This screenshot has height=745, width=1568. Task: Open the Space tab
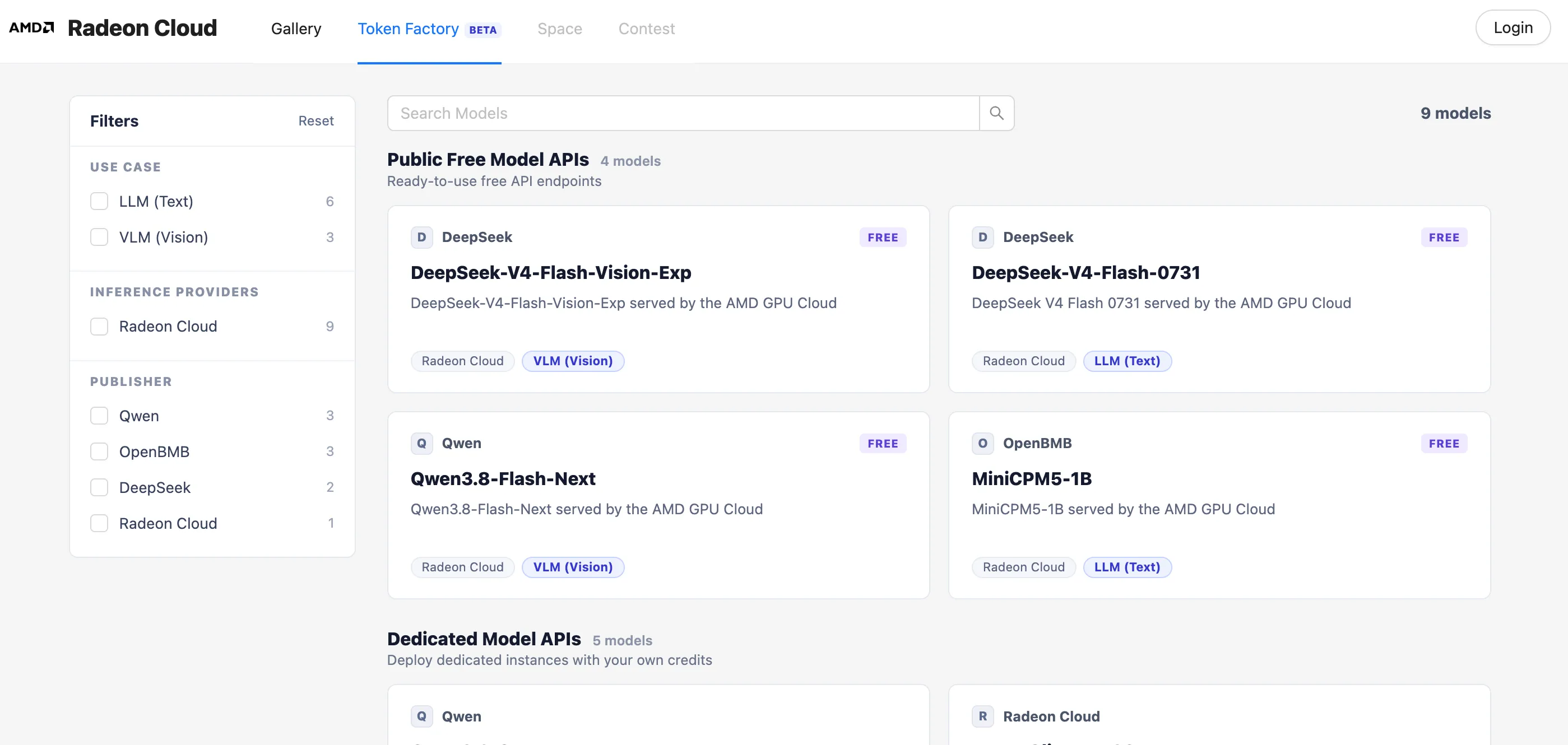click(x=560, y=29)
